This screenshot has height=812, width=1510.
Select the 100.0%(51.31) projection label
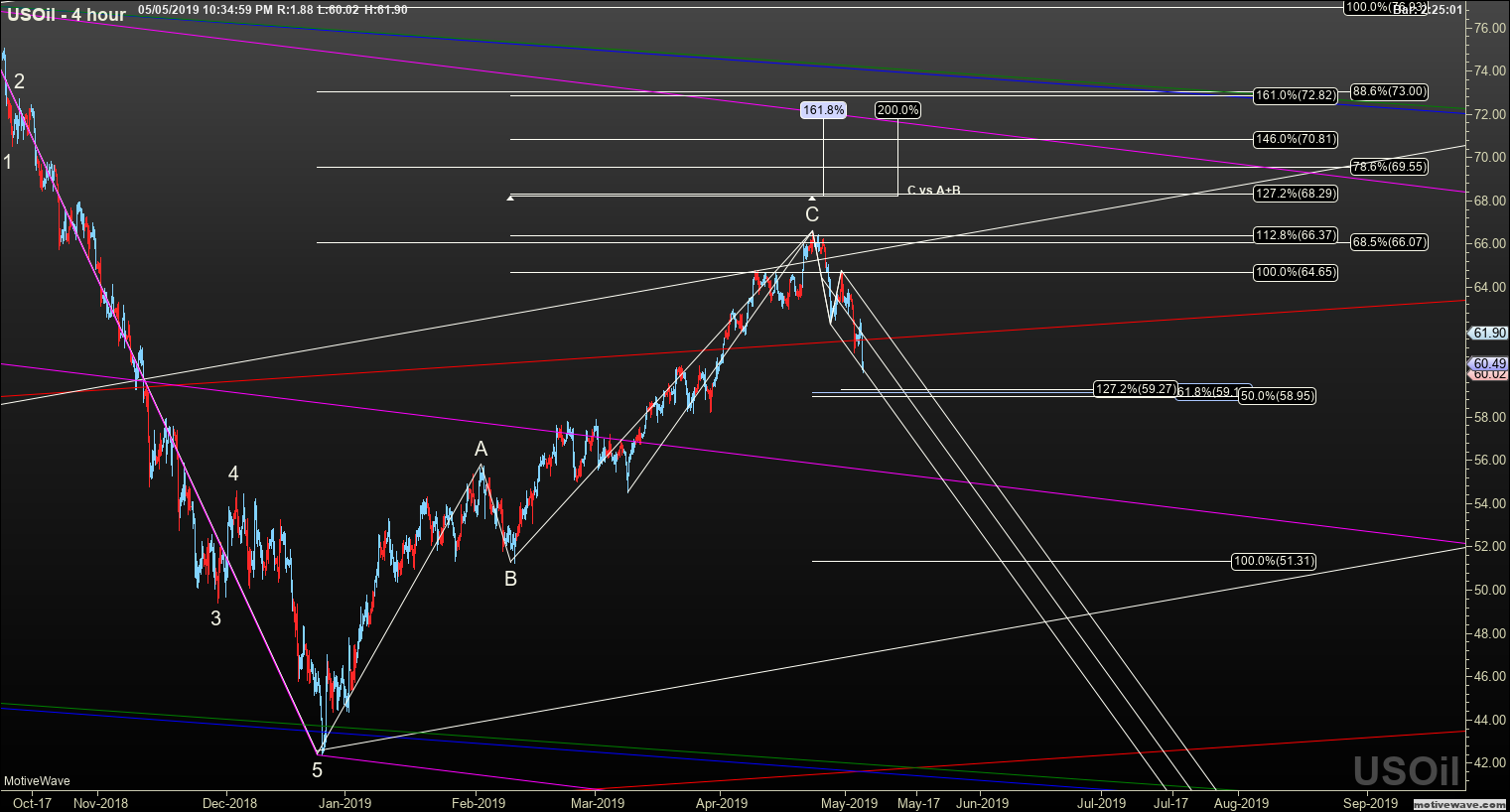1274,561
